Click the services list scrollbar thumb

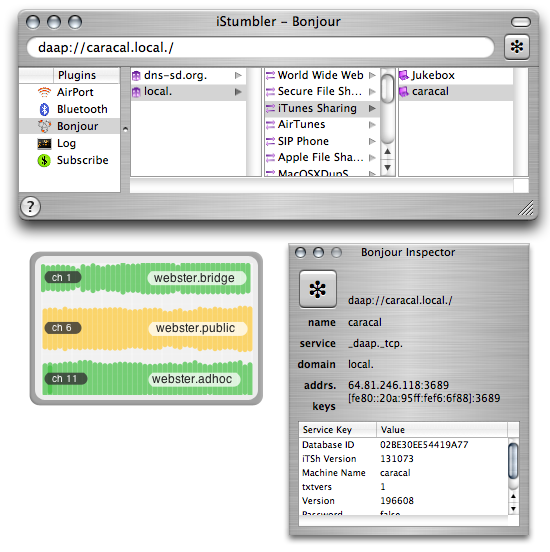coord(387,88)
